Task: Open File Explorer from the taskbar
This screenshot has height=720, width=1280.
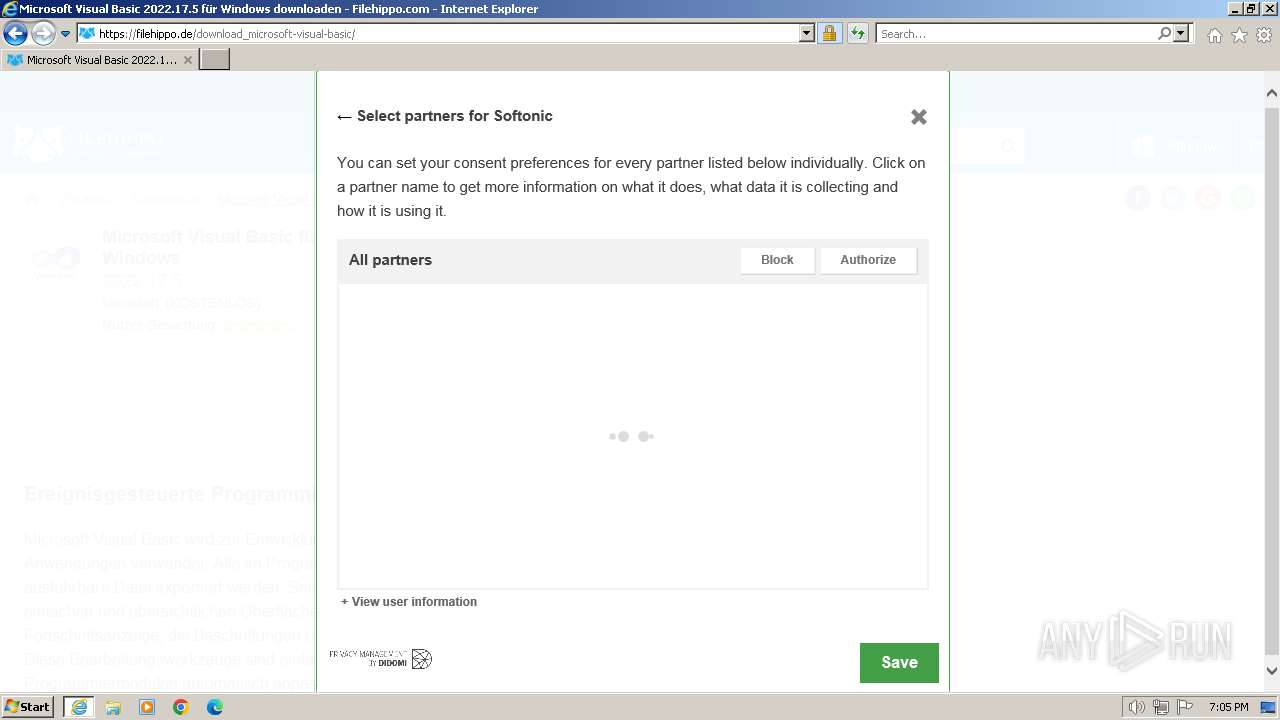Action: point(113,707)
